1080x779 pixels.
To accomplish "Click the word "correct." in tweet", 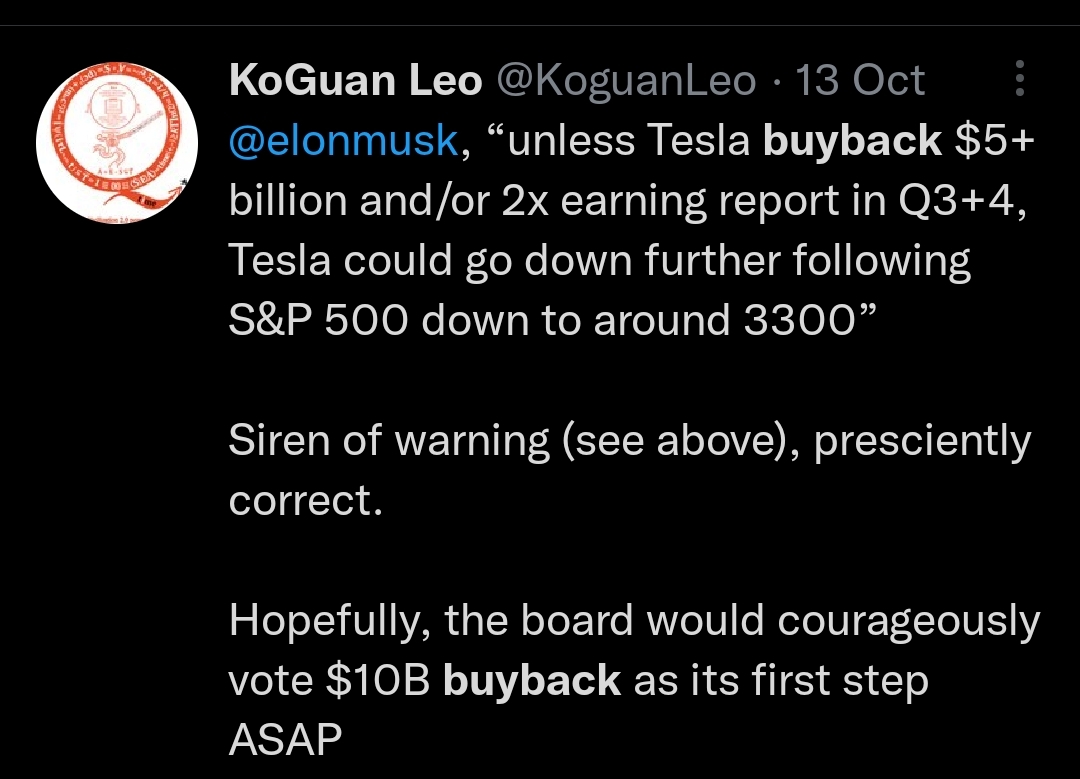I will pos(305,501).
